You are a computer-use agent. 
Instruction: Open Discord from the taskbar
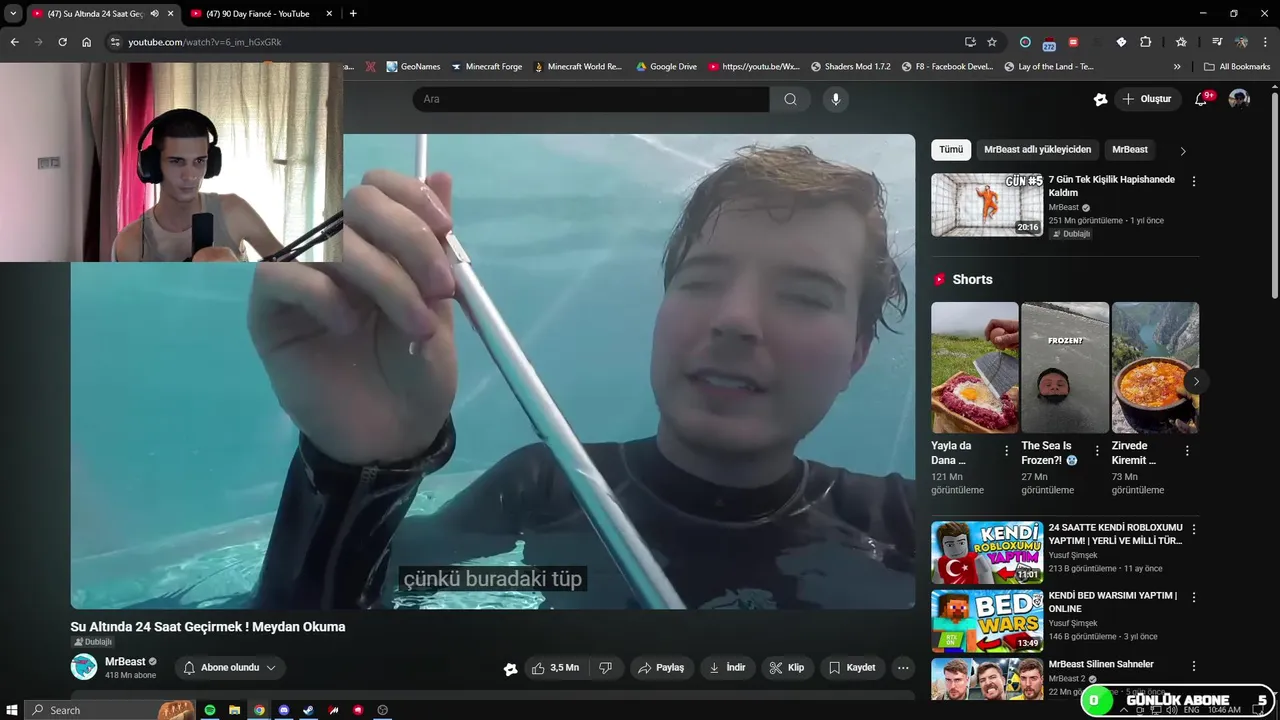tap(284, 710)
